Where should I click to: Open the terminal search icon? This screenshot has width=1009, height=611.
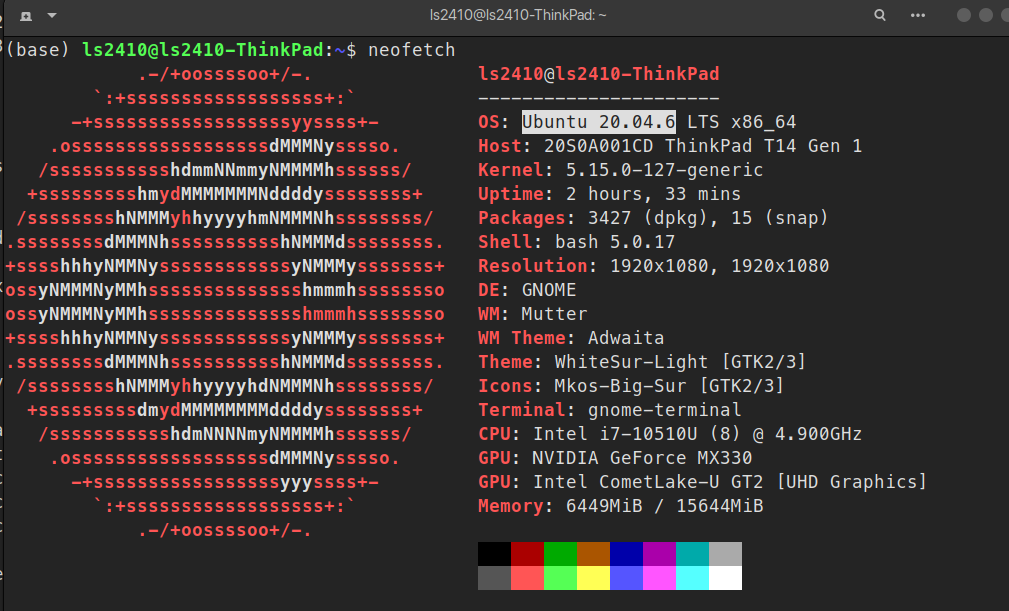tap(879, 15)
